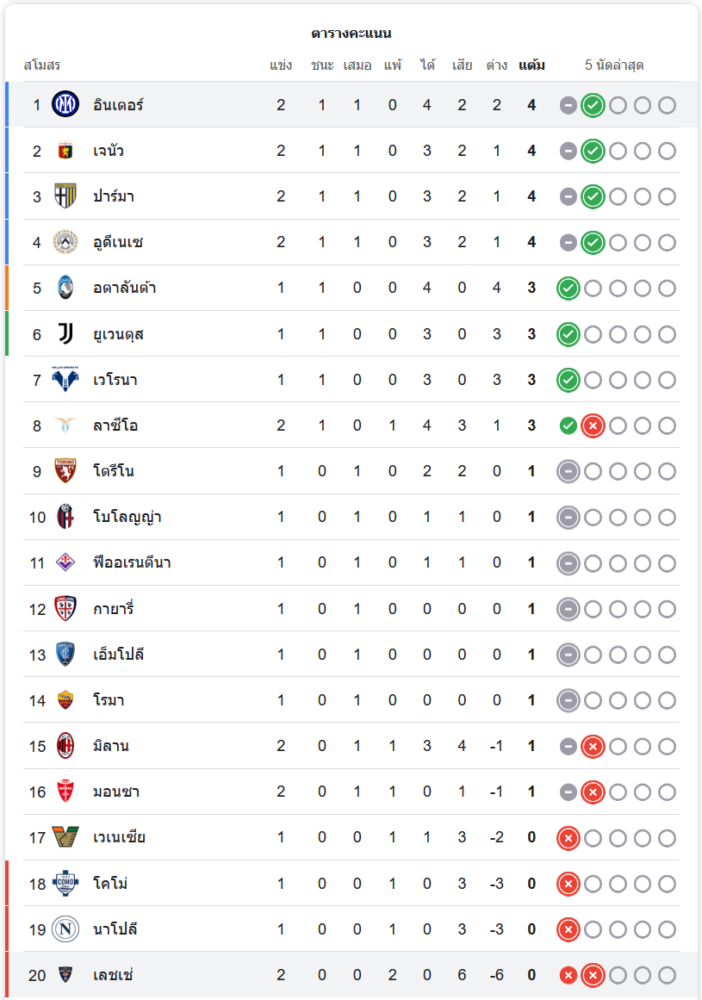
Task: Click Inter's green win result icon
Action: (592, 105)
